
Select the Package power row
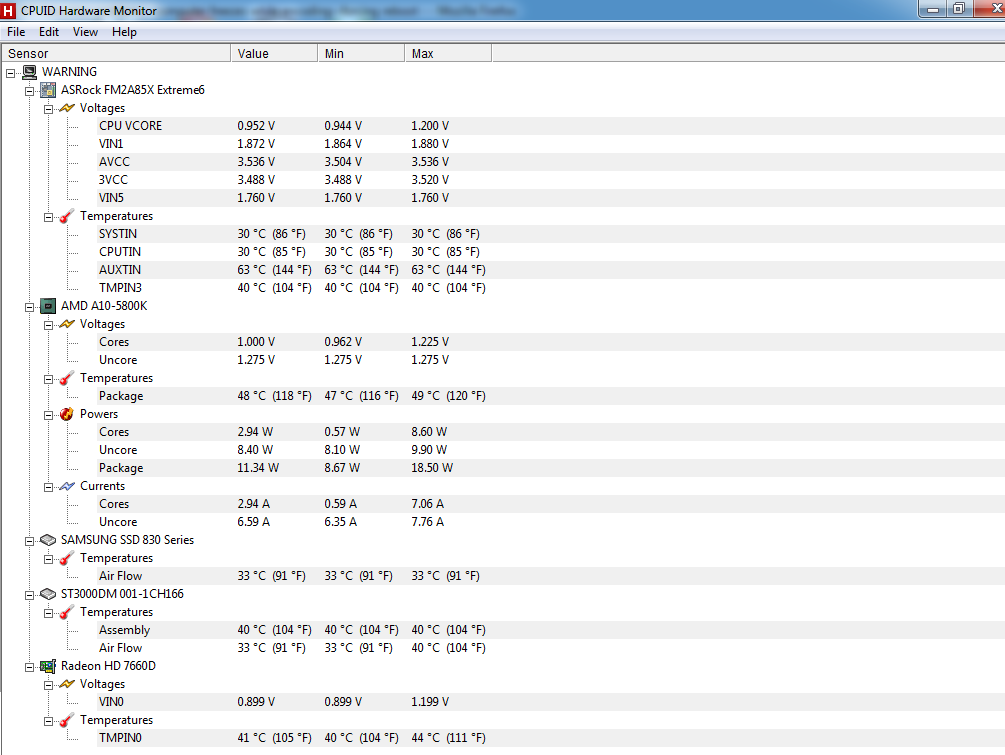click(551, 468)
